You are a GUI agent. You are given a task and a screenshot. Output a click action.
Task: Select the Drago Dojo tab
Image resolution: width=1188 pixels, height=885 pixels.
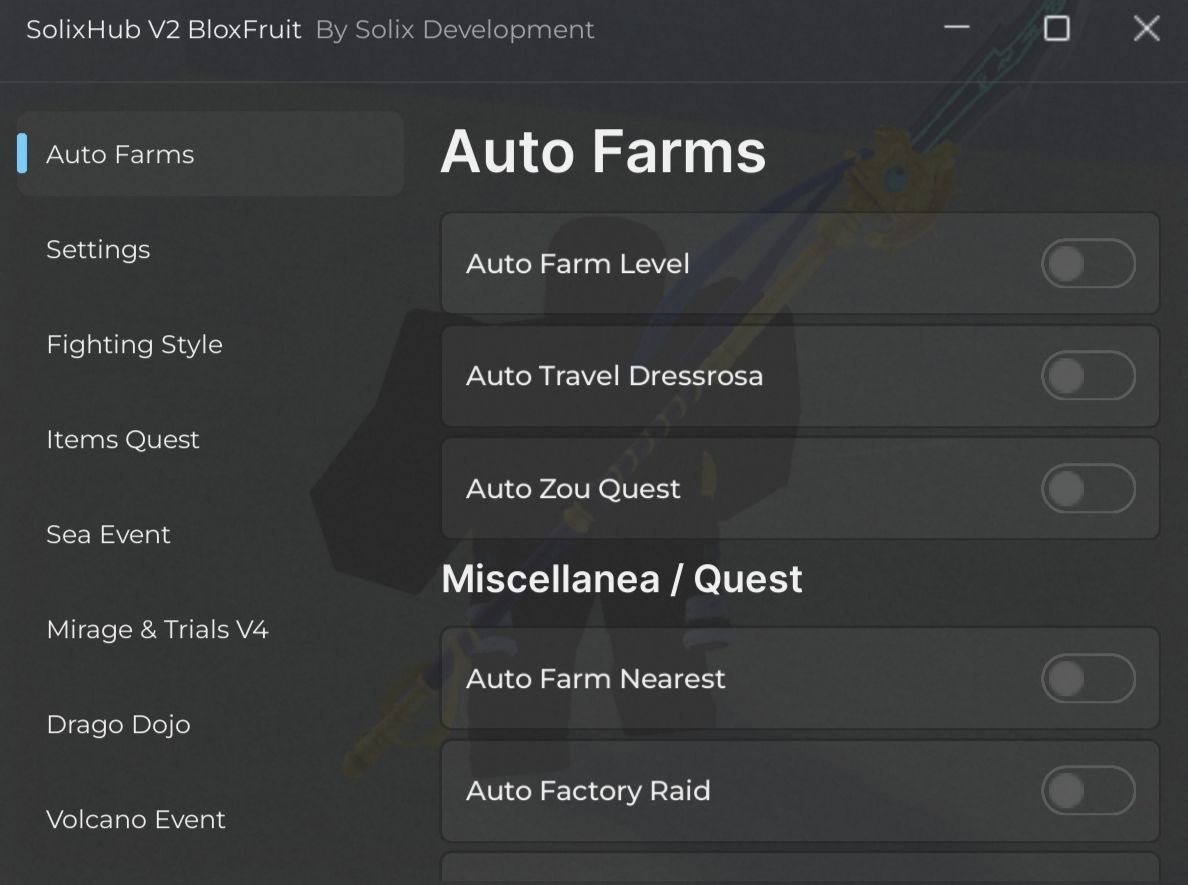[x=118, y=724]
